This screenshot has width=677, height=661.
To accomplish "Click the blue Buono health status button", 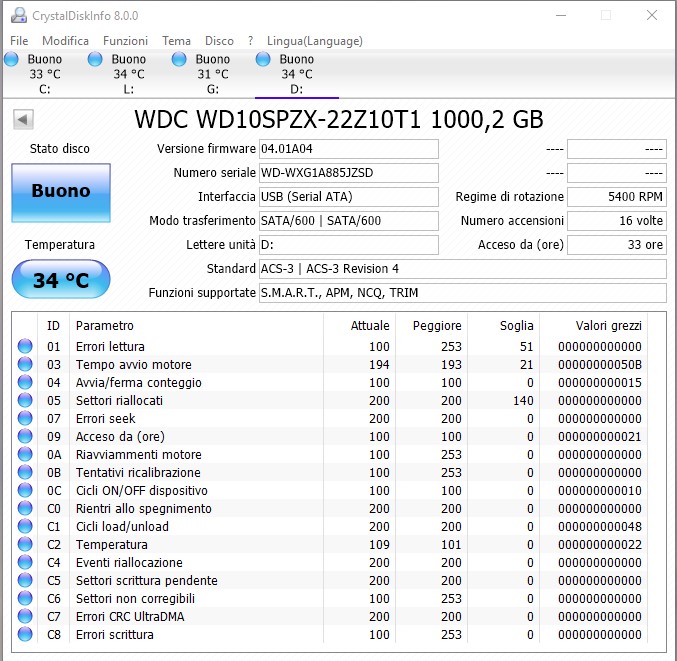I will tap(61, 193).
